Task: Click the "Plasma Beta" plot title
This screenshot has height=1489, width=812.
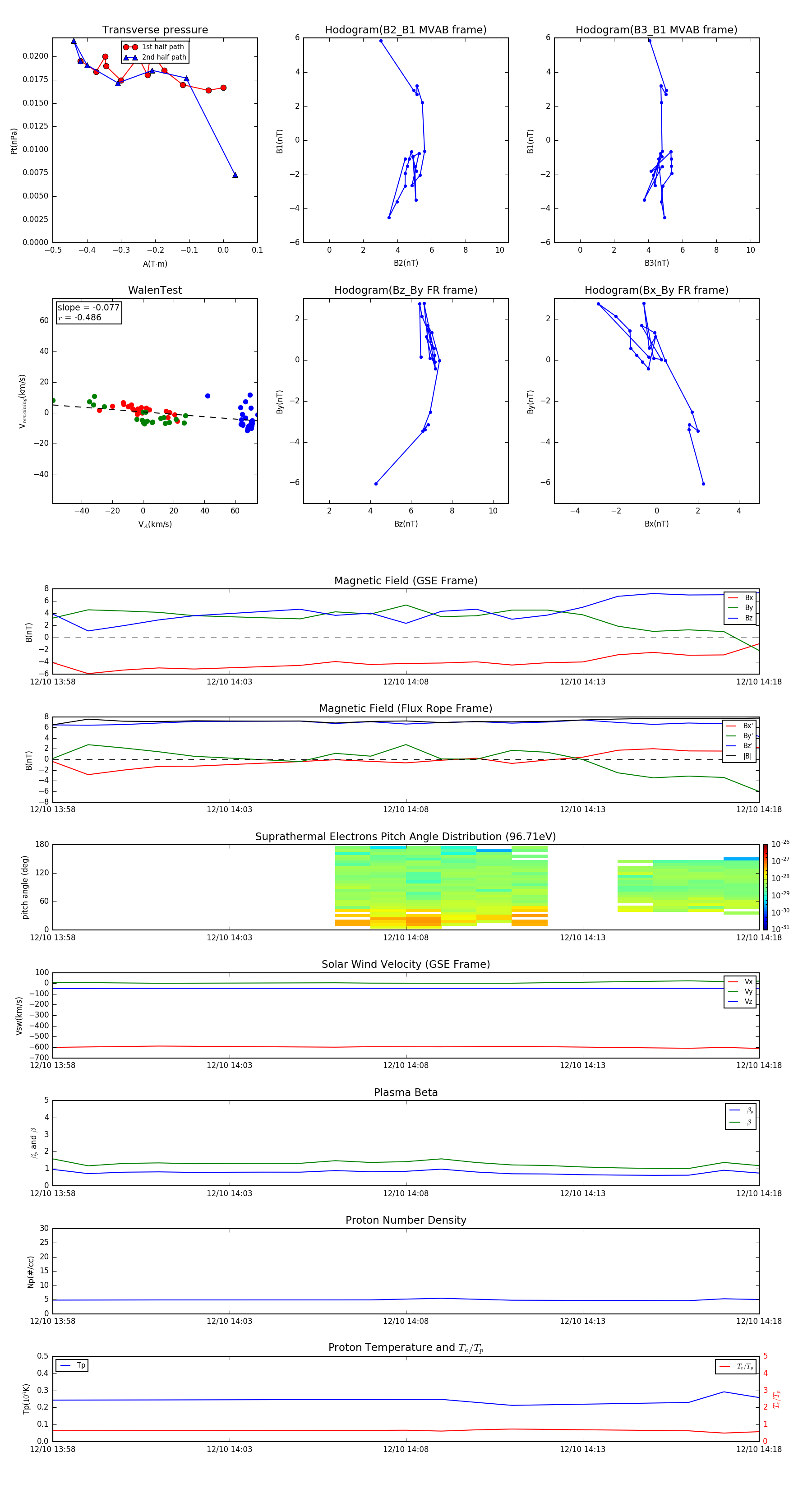Action: [x=406, y=1093]
